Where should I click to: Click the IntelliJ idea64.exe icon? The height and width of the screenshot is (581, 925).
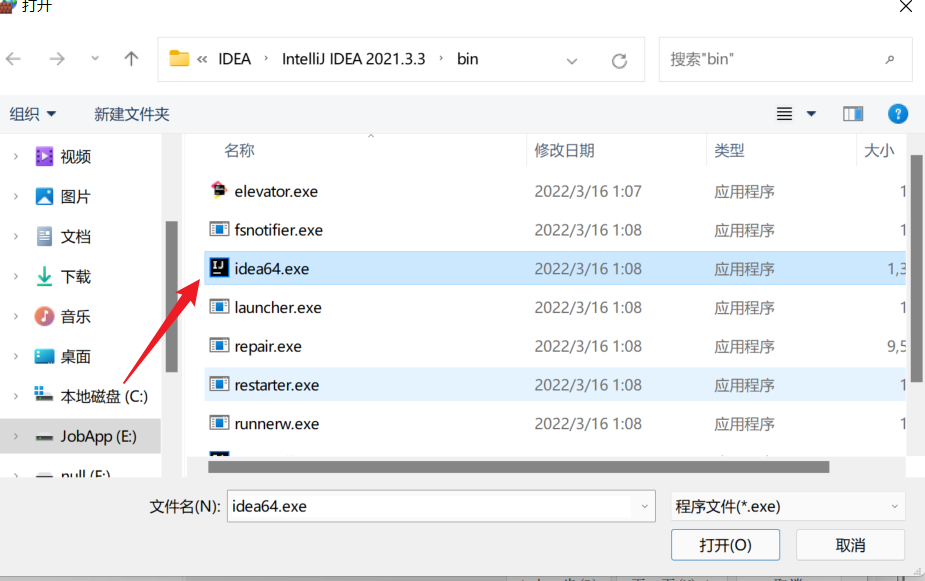219,268
